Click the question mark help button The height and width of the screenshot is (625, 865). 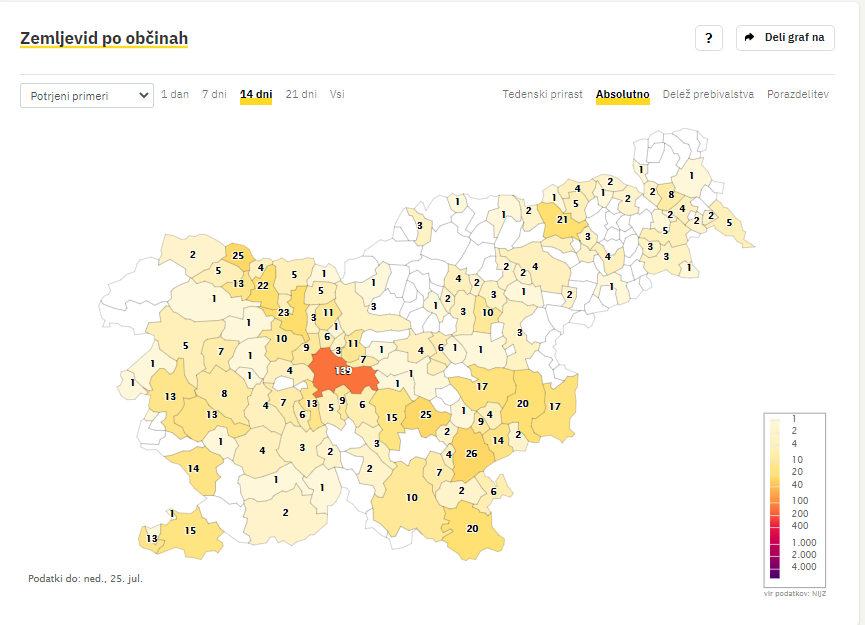pos(708,38)
